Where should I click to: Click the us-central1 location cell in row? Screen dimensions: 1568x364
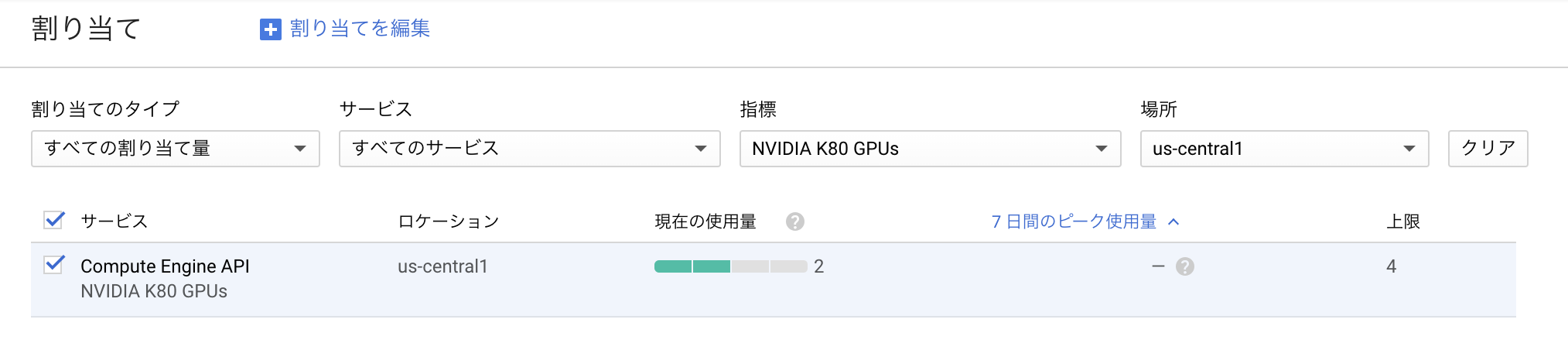(442, 266)
